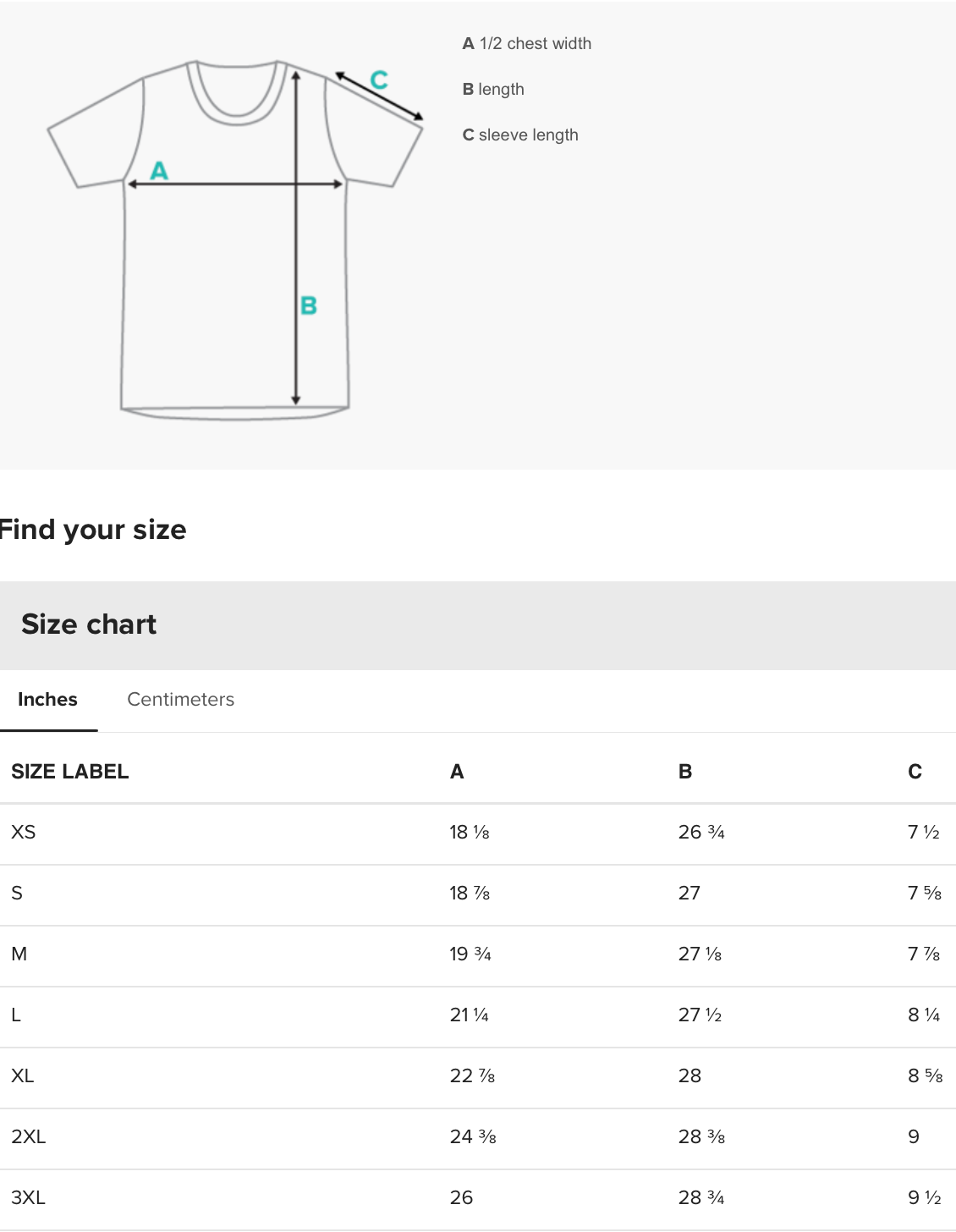Screen dimensions: 956x1232
Task: Select the XS size row label
Action: [24, 833]
